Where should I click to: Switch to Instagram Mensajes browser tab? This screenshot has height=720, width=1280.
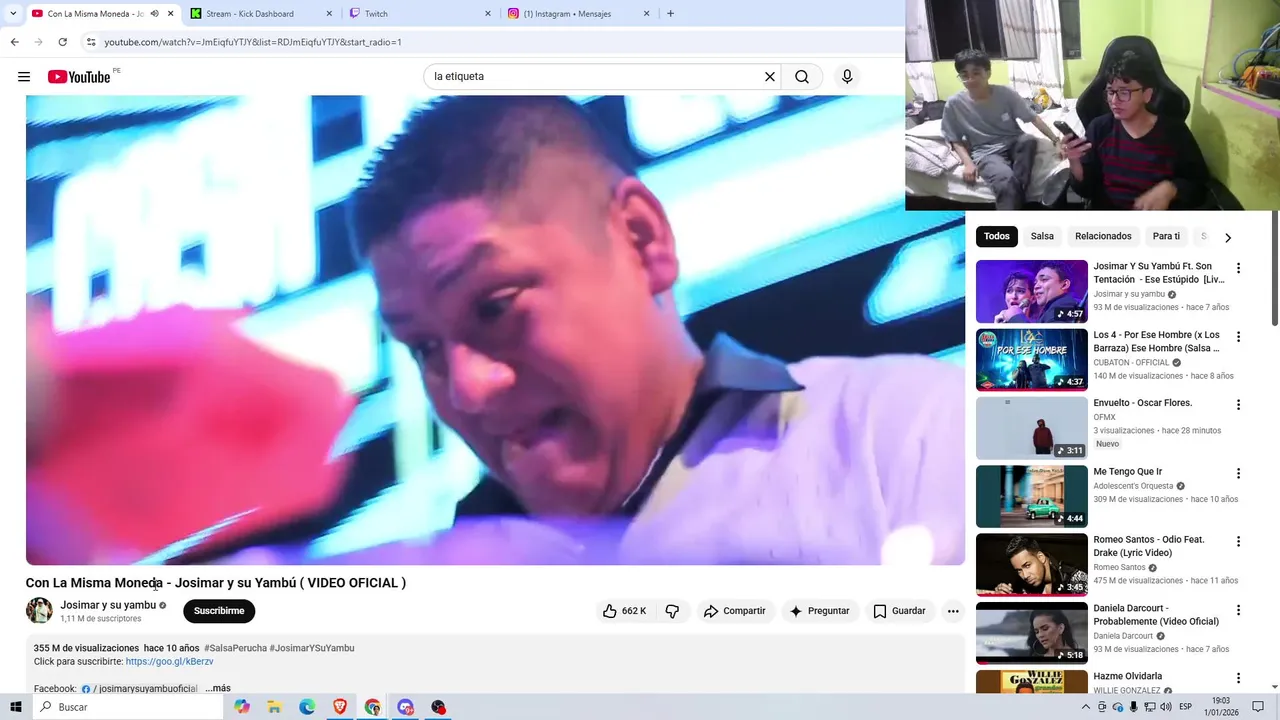click(577, 14)
